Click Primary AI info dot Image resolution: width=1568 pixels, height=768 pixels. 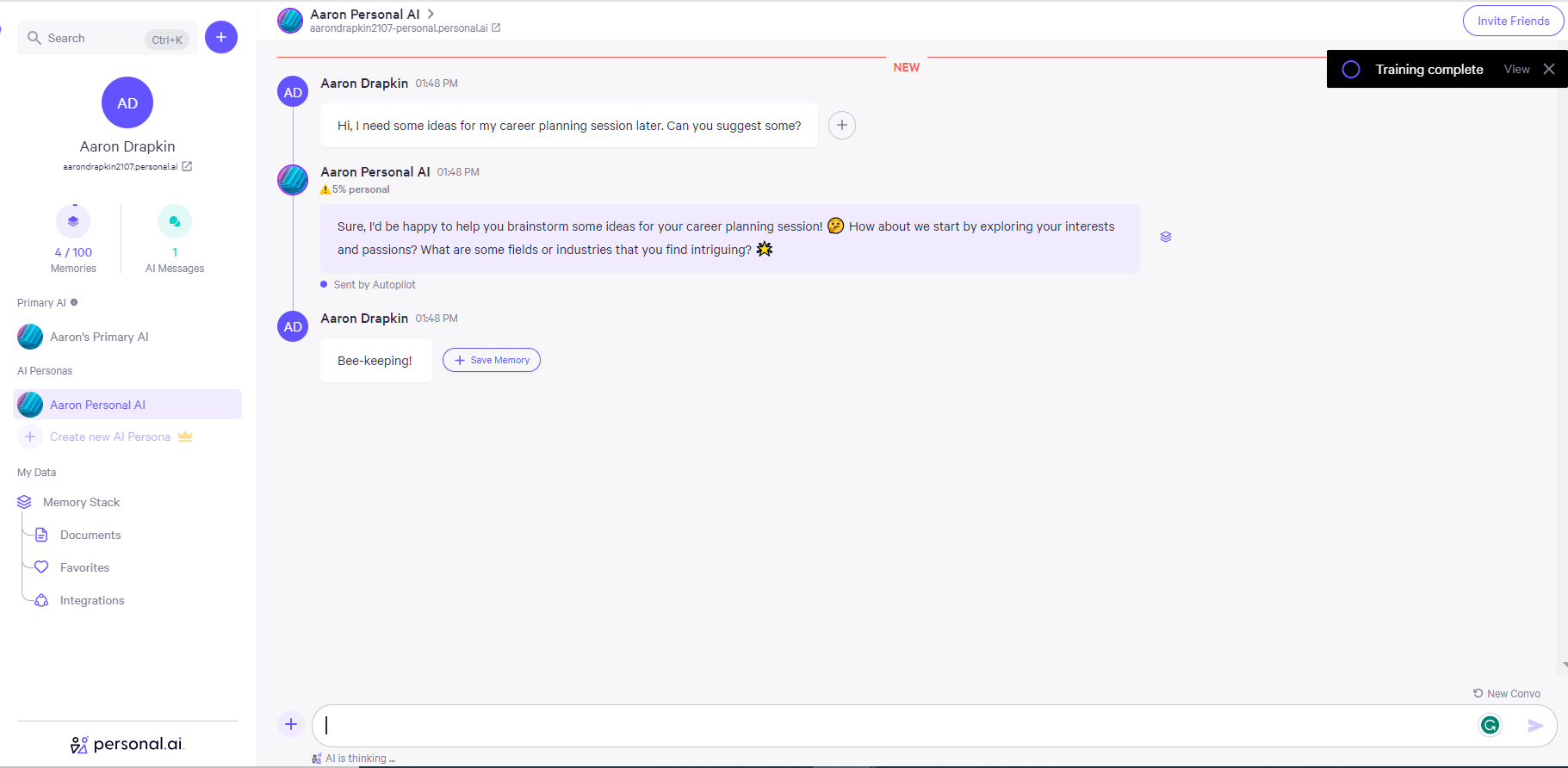coord(74,302)
